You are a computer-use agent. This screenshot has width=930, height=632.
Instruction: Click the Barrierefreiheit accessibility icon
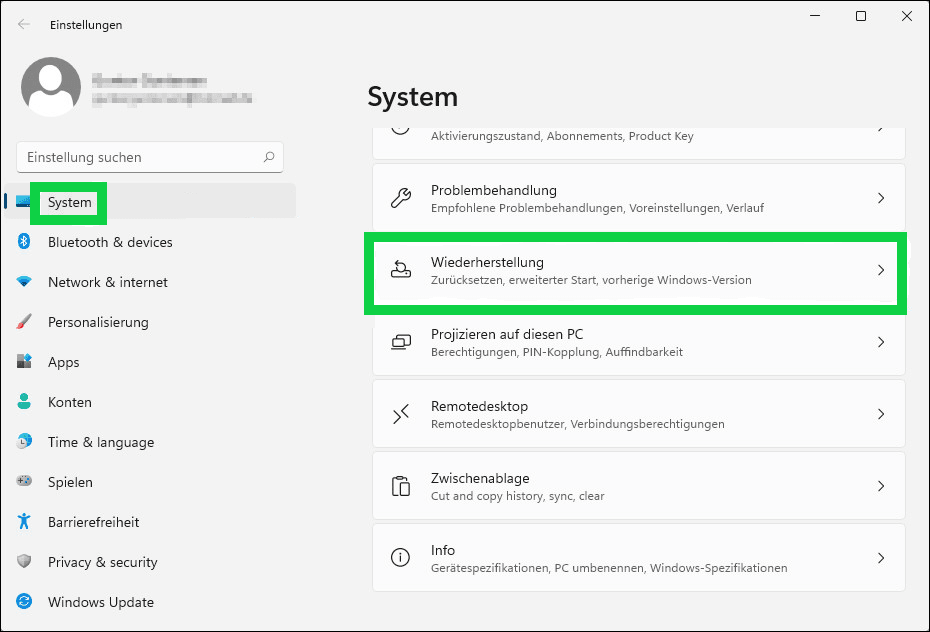(x=24, y=522)
